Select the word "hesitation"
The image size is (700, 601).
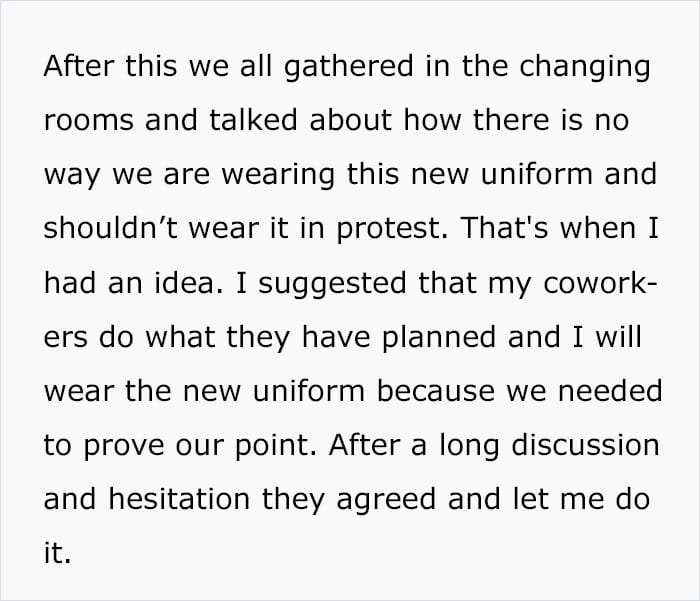coord(179,499)
